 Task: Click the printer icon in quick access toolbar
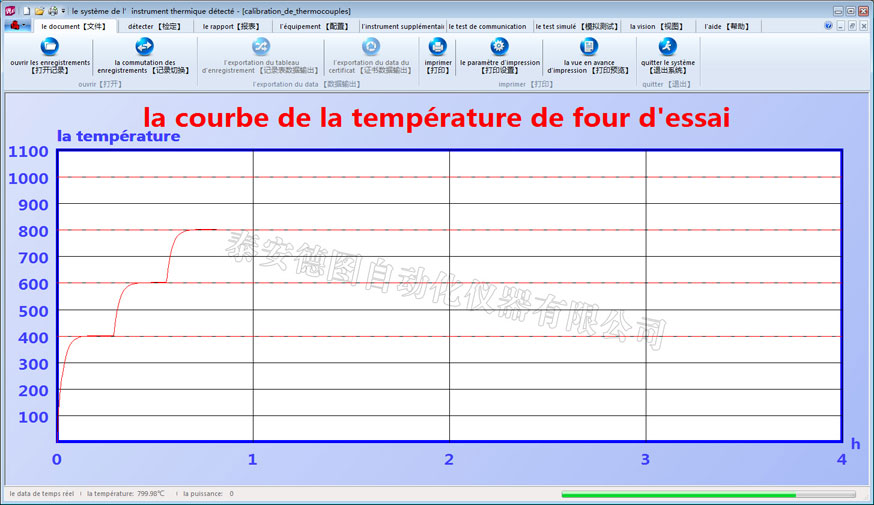(x=53, y=10)
